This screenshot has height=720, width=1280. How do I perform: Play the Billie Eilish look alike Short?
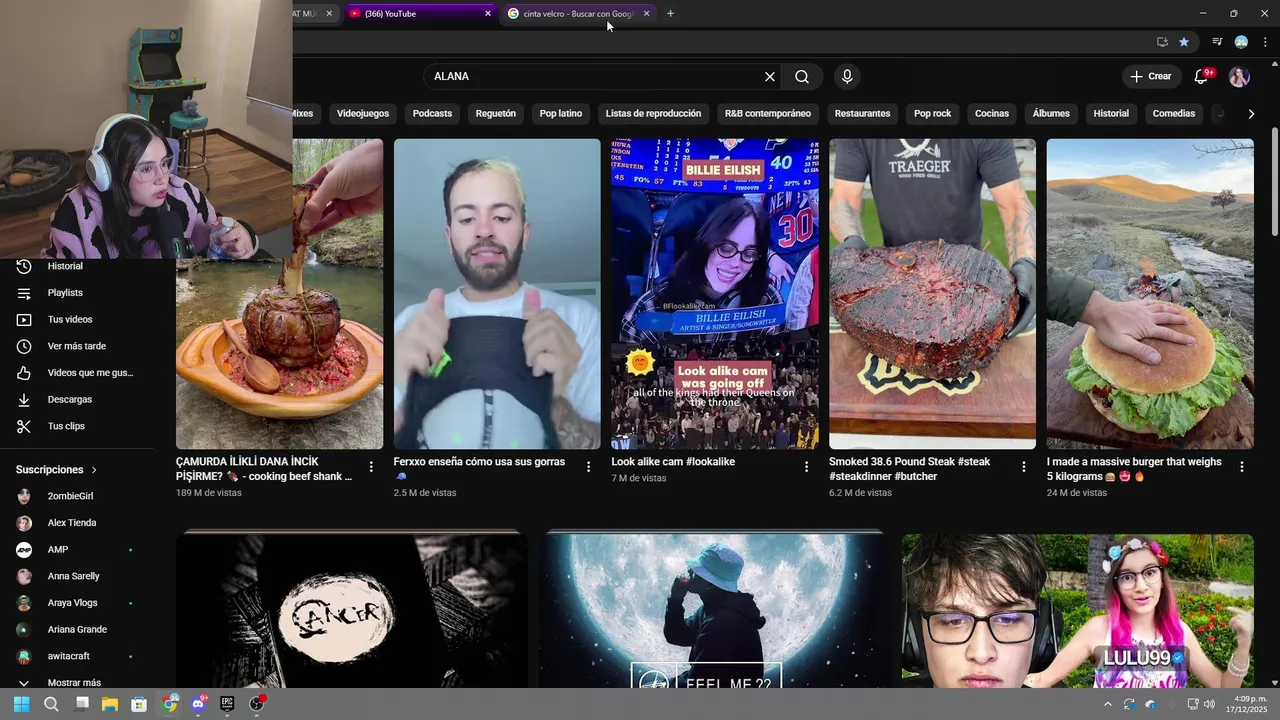pos(715,294)
